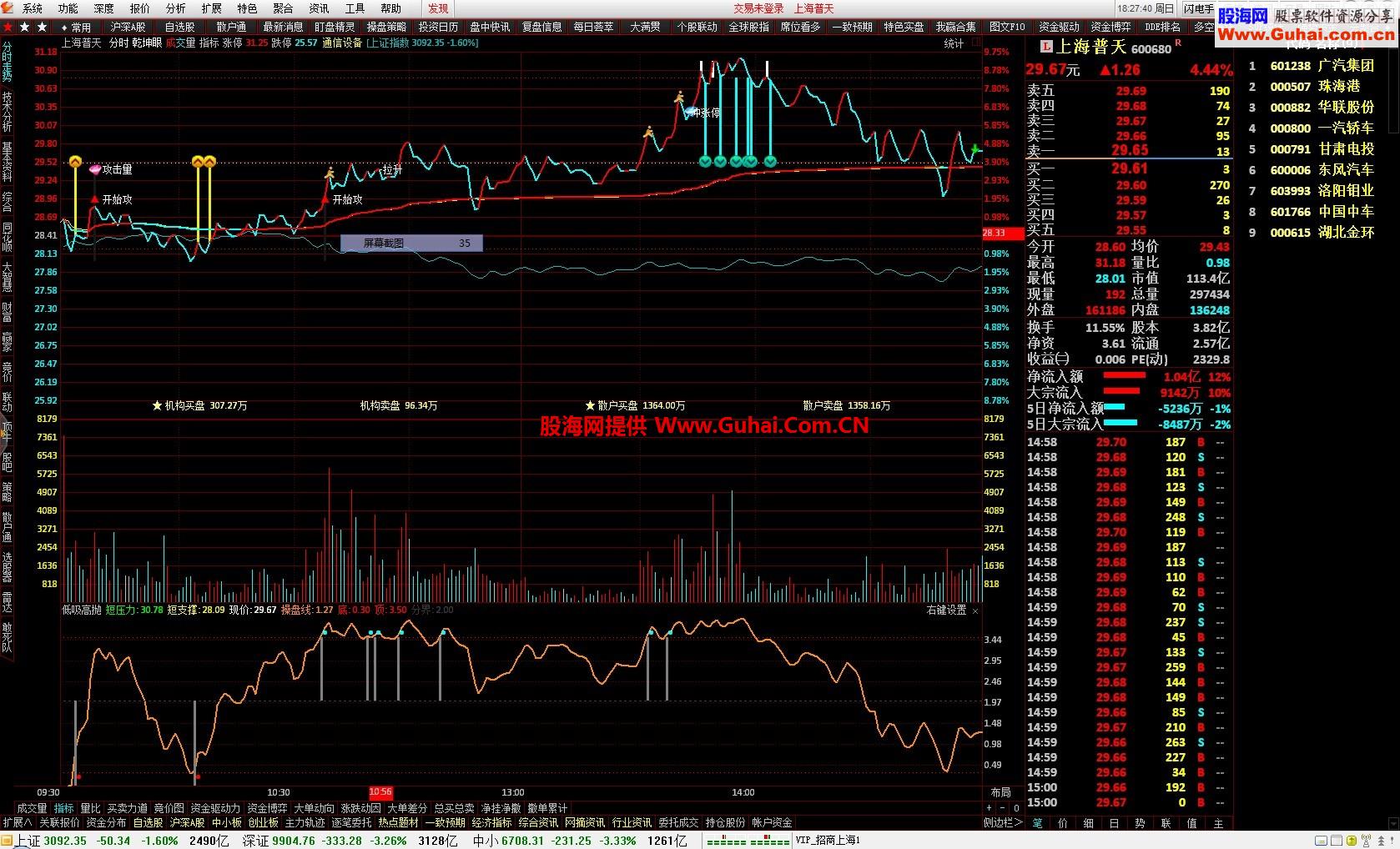Select 技术分析 in left sidebar

(7, 112)
